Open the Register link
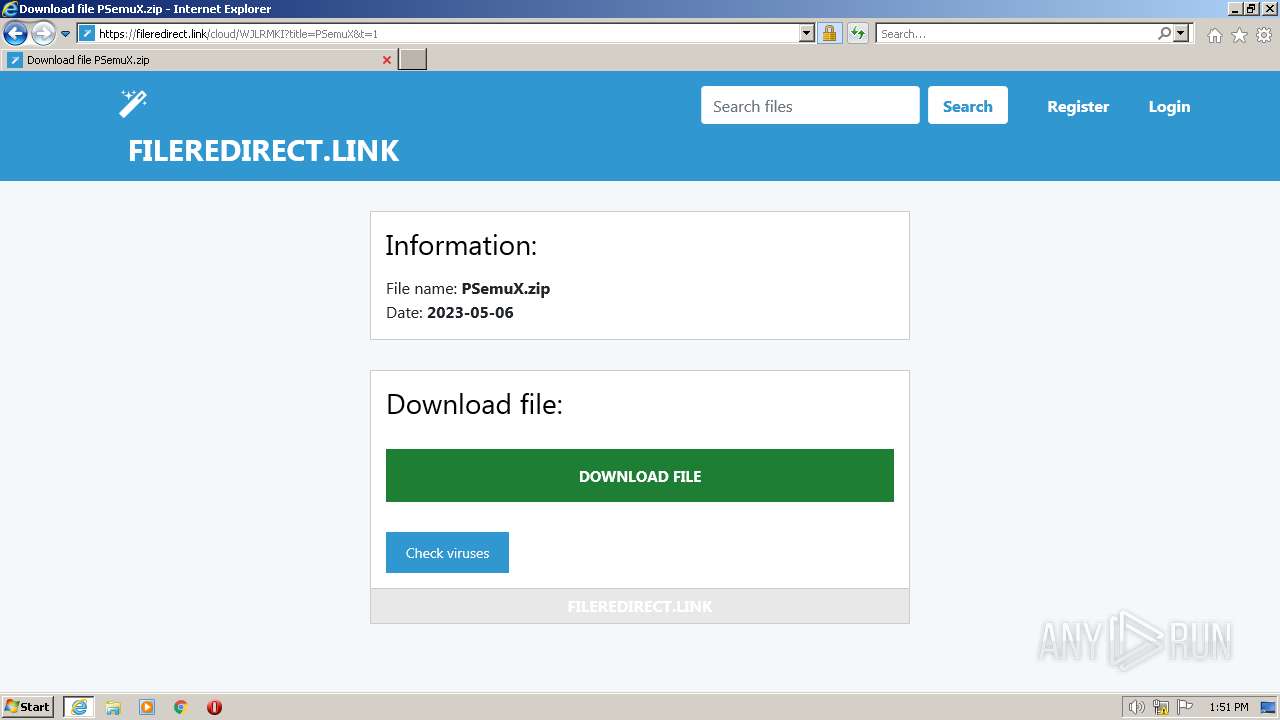The width and height of the screenshot is (1280, 720). pos(1078,106)
